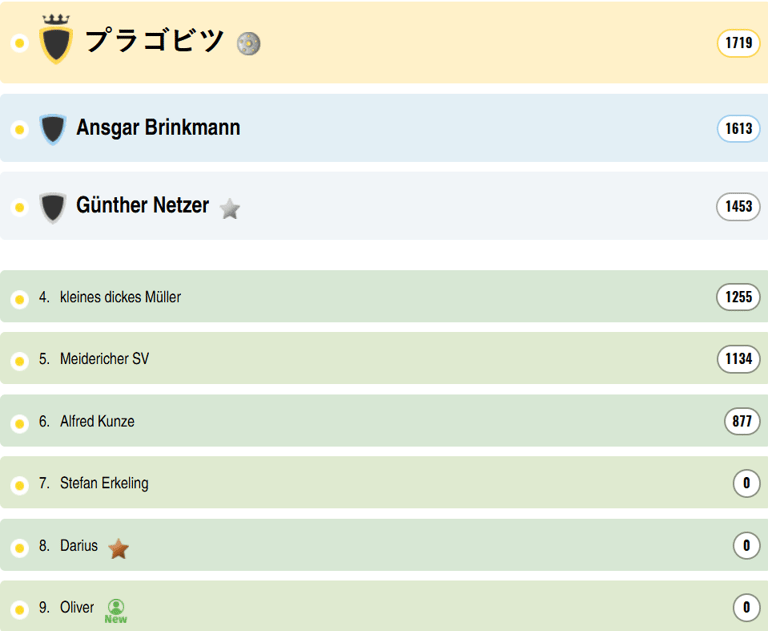The image size is (768, 631).
Task: Open player Ansgar Brinkmann's profile name
Action: (x=158, y=128)
